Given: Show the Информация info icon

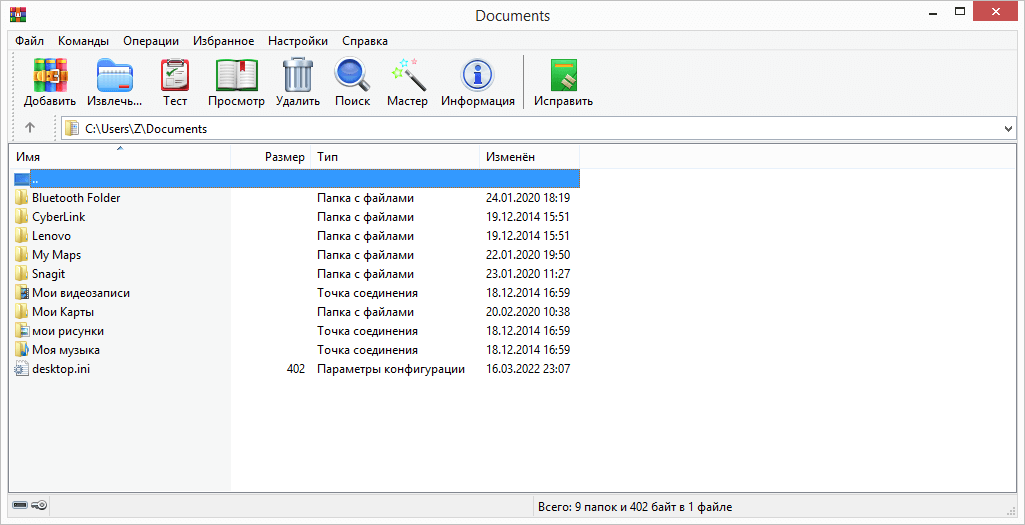Looking at the screenshot, I should tap(477, 76).
